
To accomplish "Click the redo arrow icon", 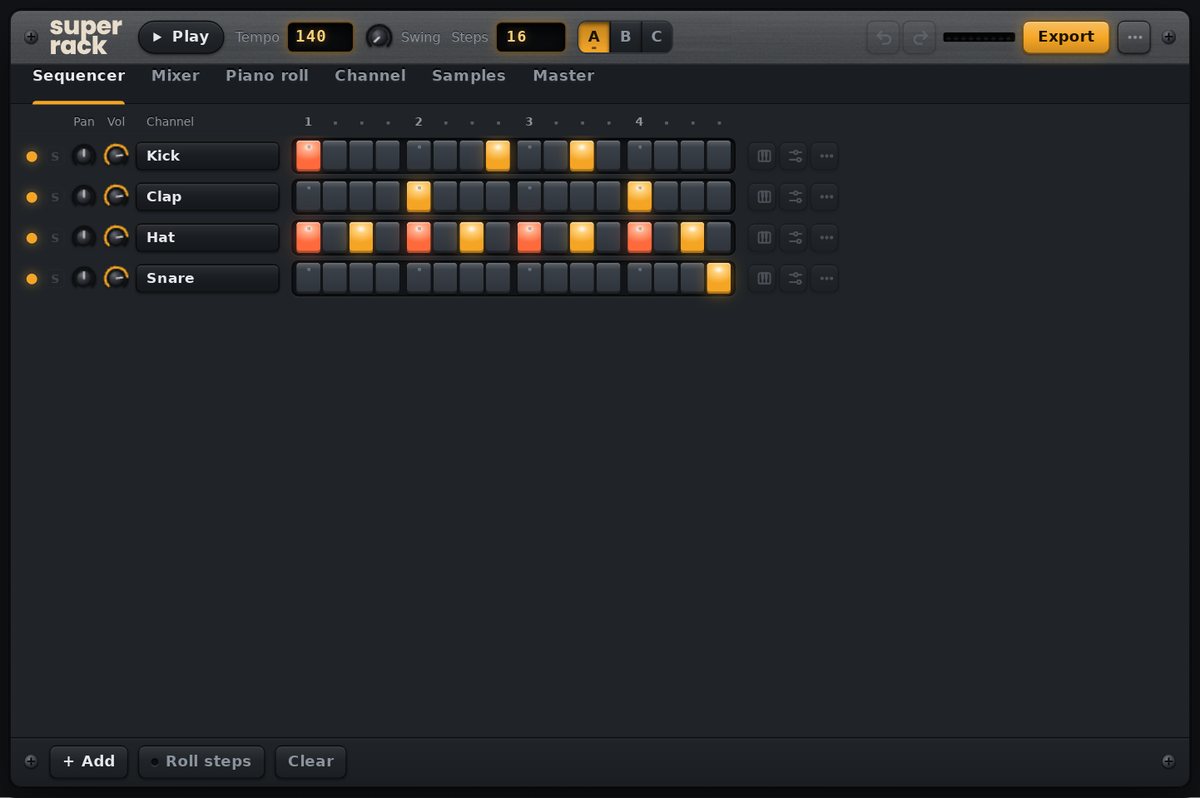I will (x=919, y=37).
